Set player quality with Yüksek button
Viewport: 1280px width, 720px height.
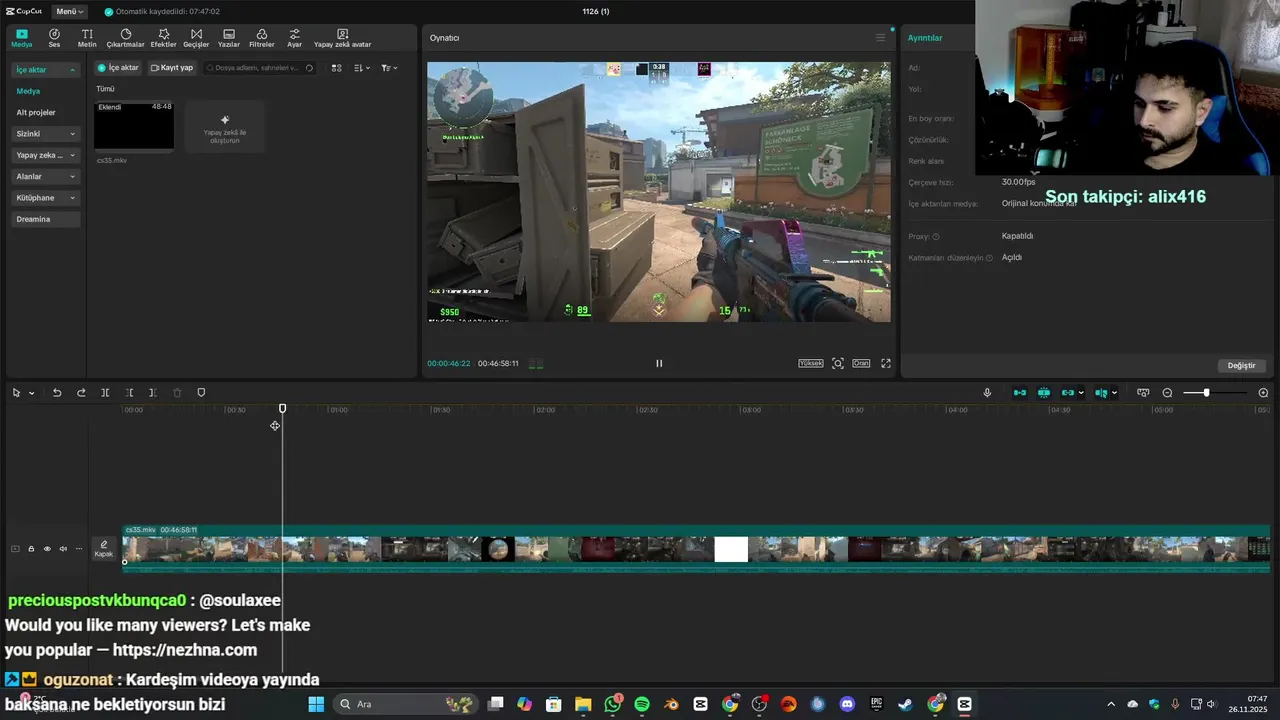pyautogui.click(x=811, y=363)
